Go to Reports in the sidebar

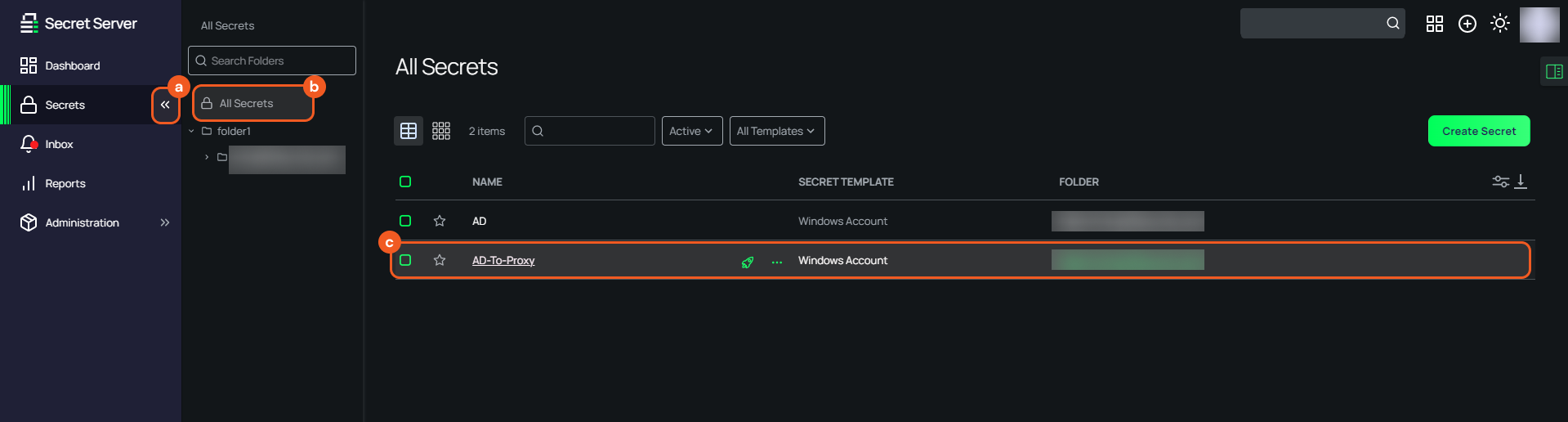pos(65,183)
